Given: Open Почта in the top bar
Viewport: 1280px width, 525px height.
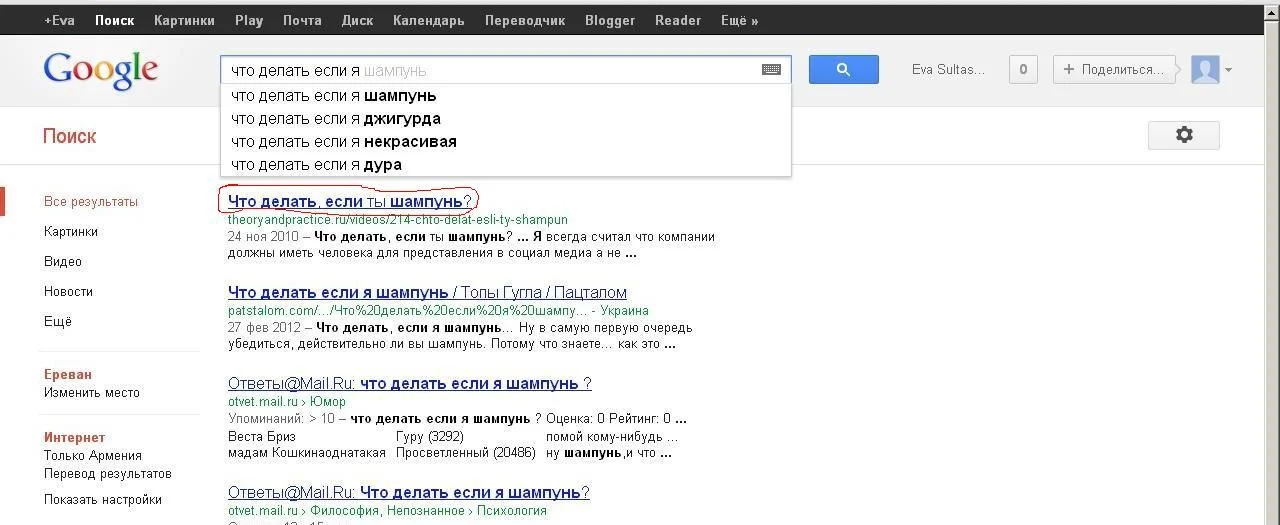Looking at the screenshot, I should [302, 20].
